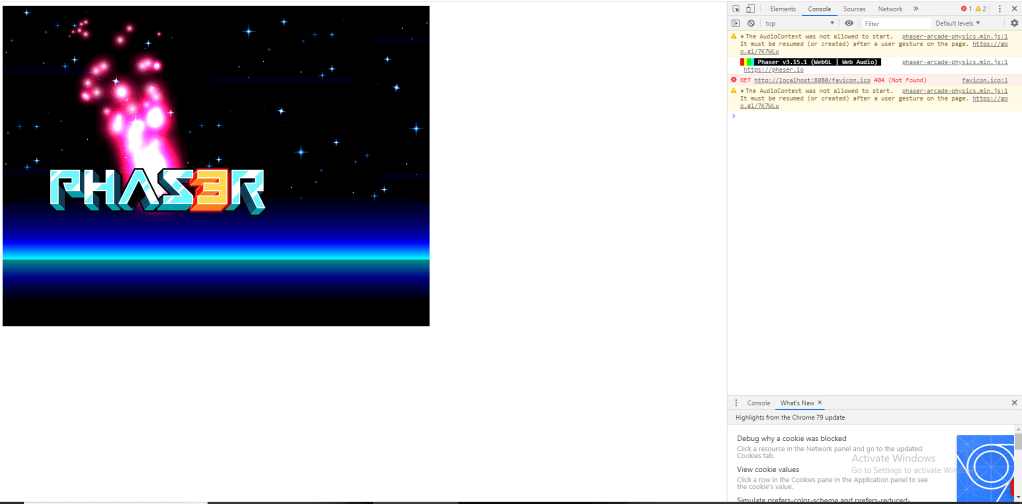Open the favicon.ico:1 source link
Image resolution: width=1022 pixels, height=504 pixels.
(x=984, y=80)
